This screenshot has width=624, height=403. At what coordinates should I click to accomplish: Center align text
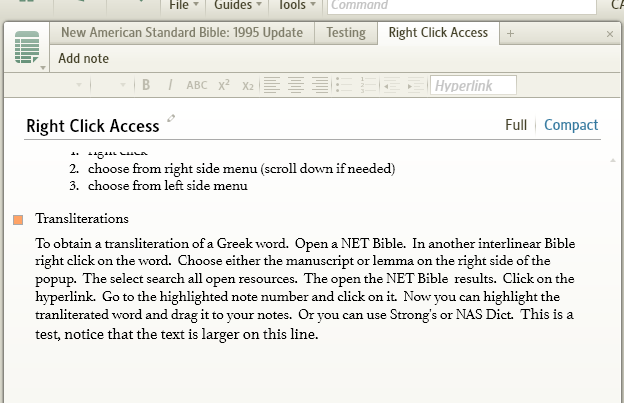pyautogui.click(x=296, y=85)
